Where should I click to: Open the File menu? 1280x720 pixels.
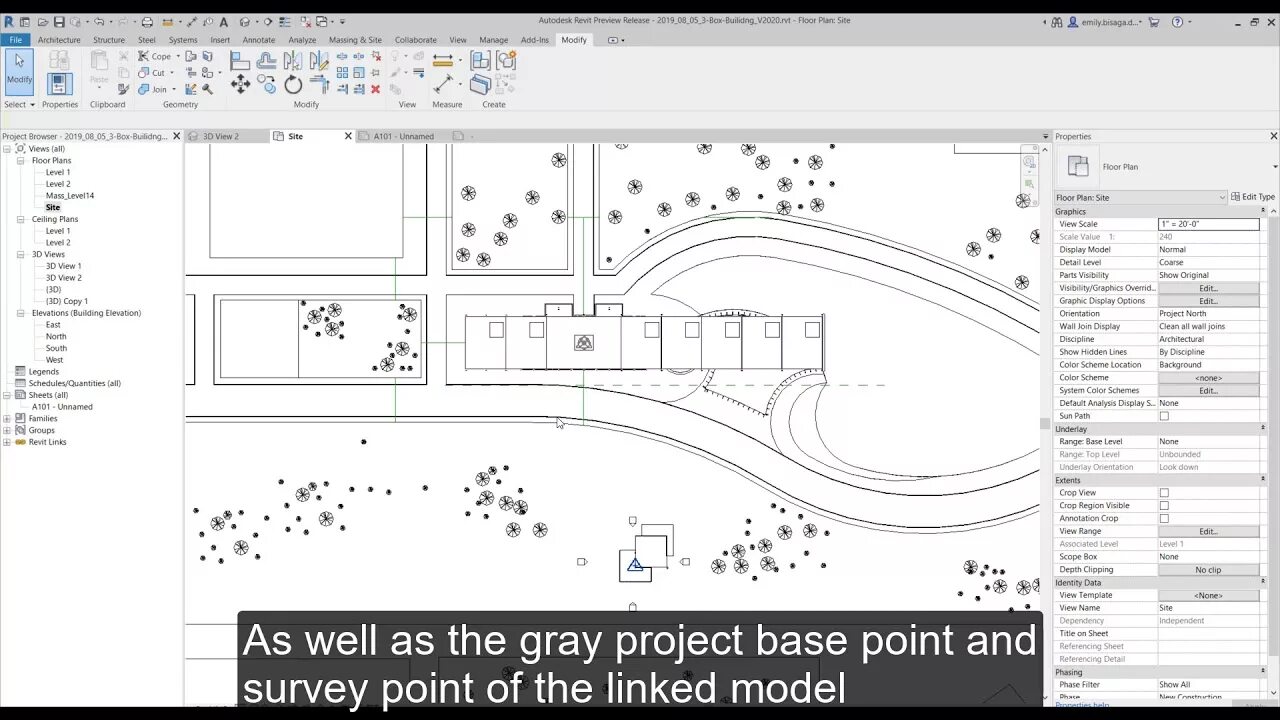point(15,40)
